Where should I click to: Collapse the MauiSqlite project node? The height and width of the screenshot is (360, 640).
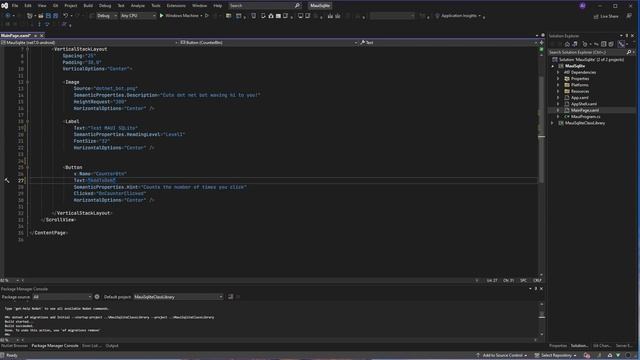(x=553, y=66)
